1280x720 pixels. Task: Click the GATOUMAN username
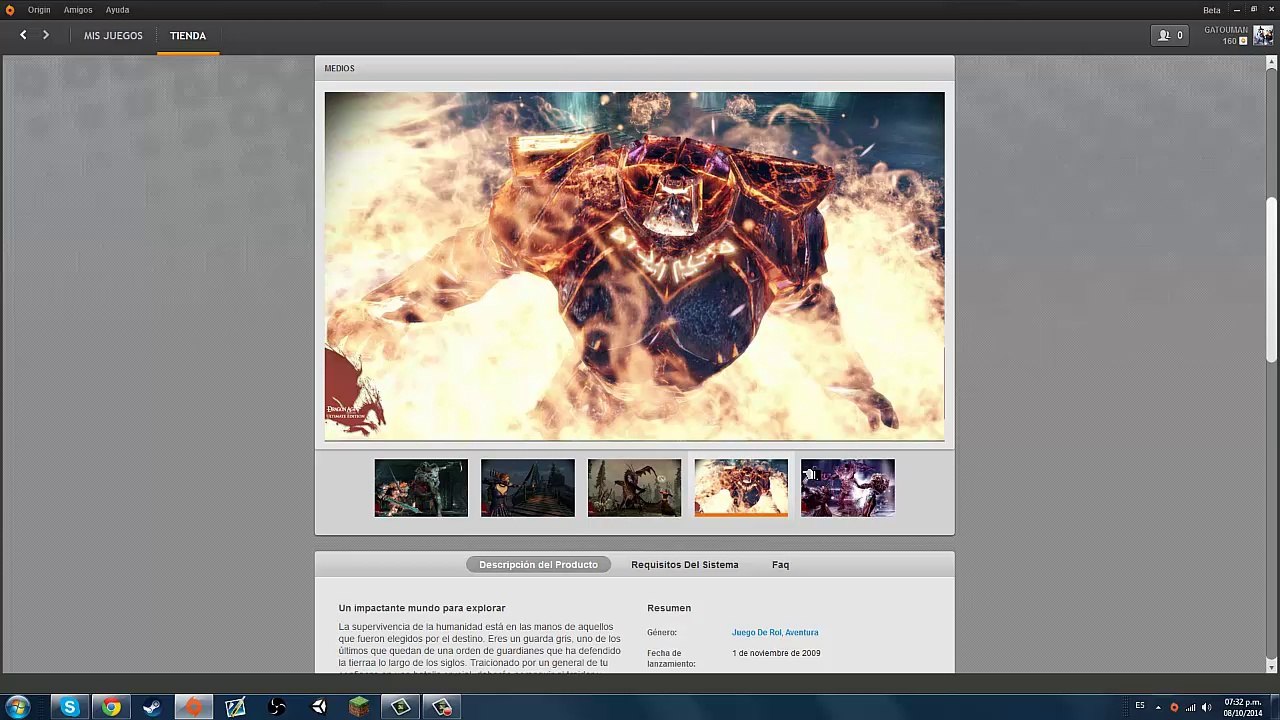pos(1226,30)
